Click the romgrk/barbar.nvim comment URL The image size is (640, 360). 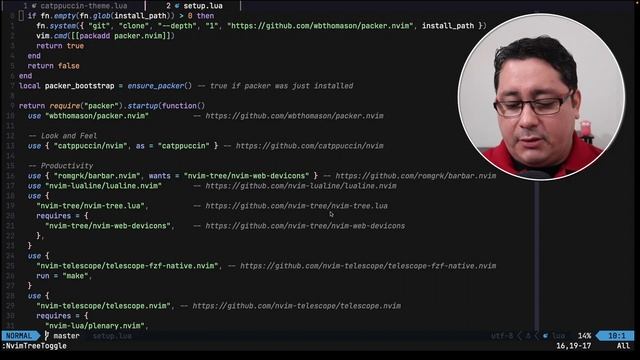(416, 176)
